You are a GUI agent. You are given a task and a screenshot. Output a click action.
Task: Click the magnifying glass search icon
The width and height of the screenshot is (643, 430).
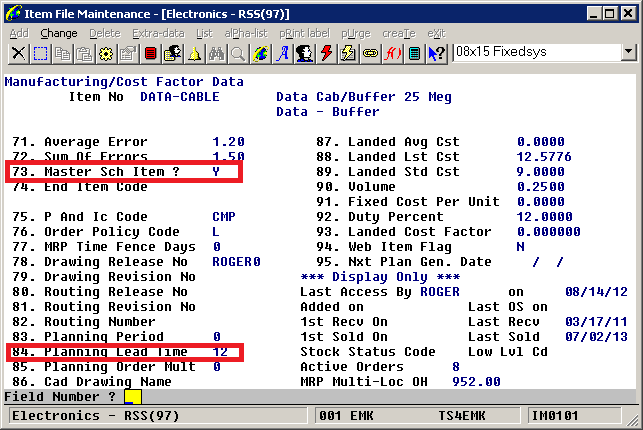click(x=238, y=53)
